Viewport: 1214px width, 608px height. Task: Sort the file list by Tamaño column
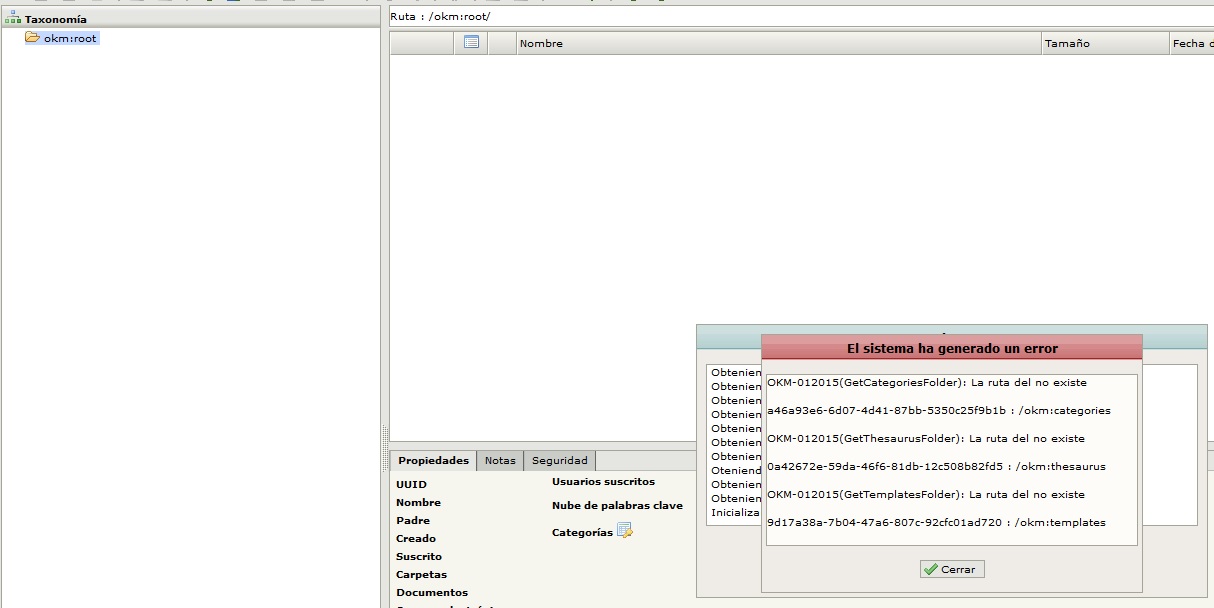pos(1103,43)
